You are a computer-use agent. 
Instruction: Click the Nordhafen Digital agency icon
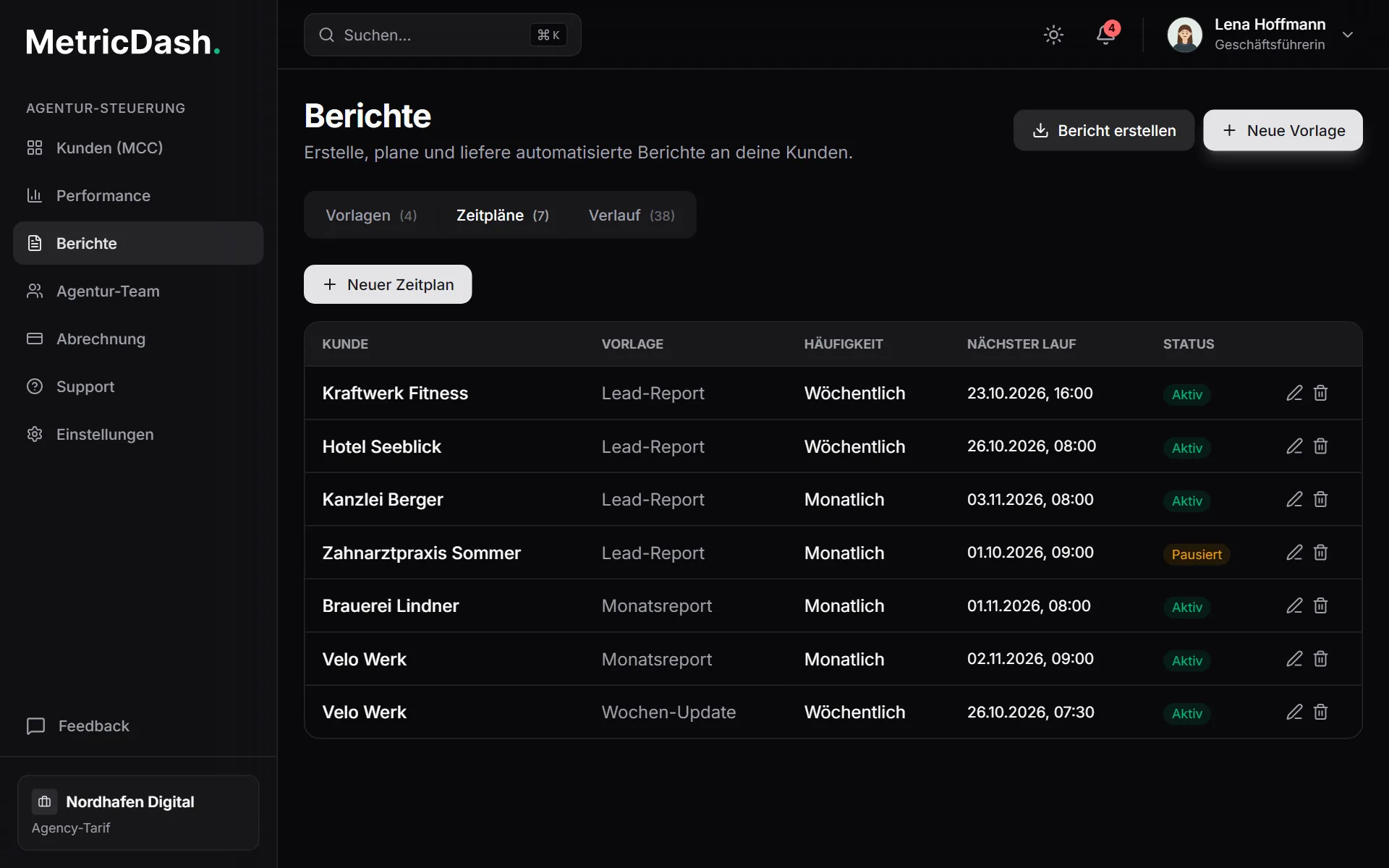[44, 801]
